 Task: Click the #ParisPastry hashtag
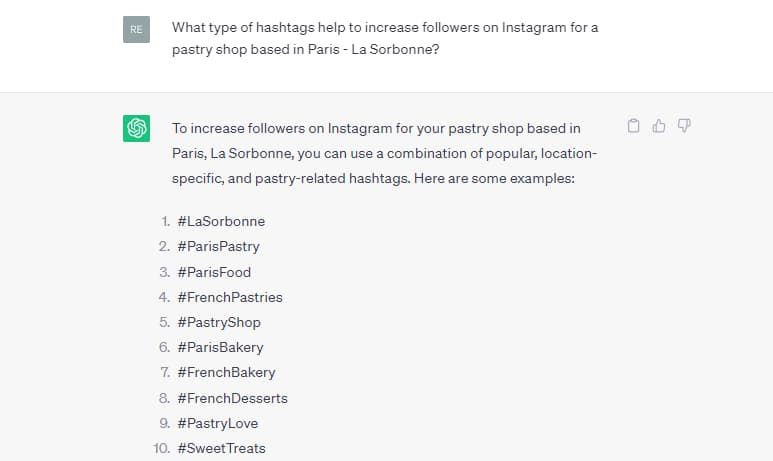point(218,247)
